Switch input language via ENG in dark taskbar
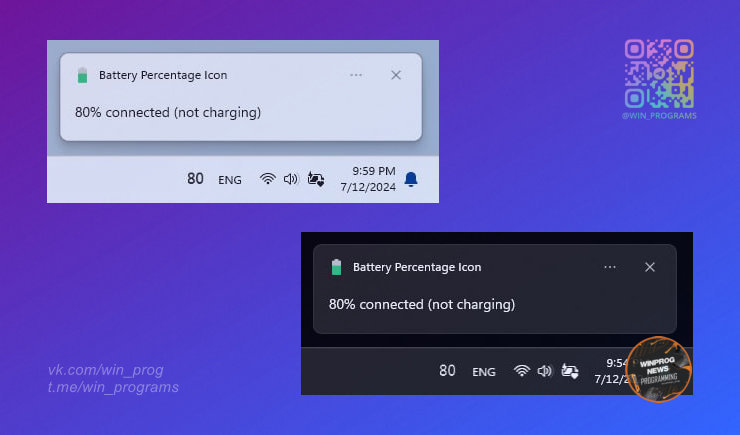The image size is (740, 435). 484,372
